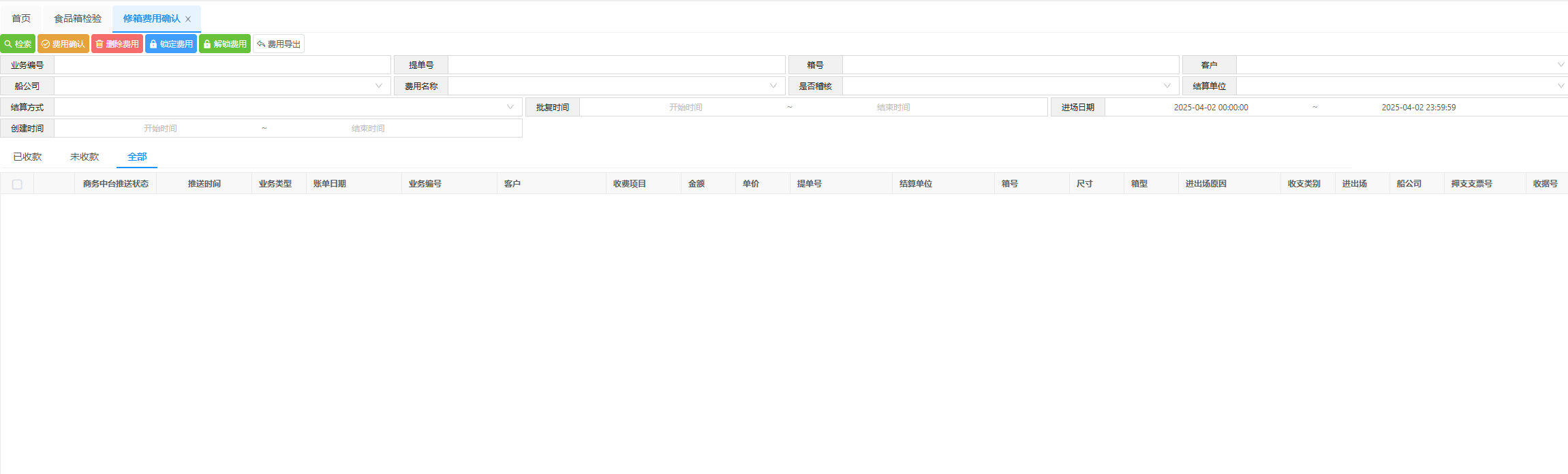This screenshot has height=474, width=1568.
Task: Click the red 删除费用 trash button
Action: pos(117,44)
